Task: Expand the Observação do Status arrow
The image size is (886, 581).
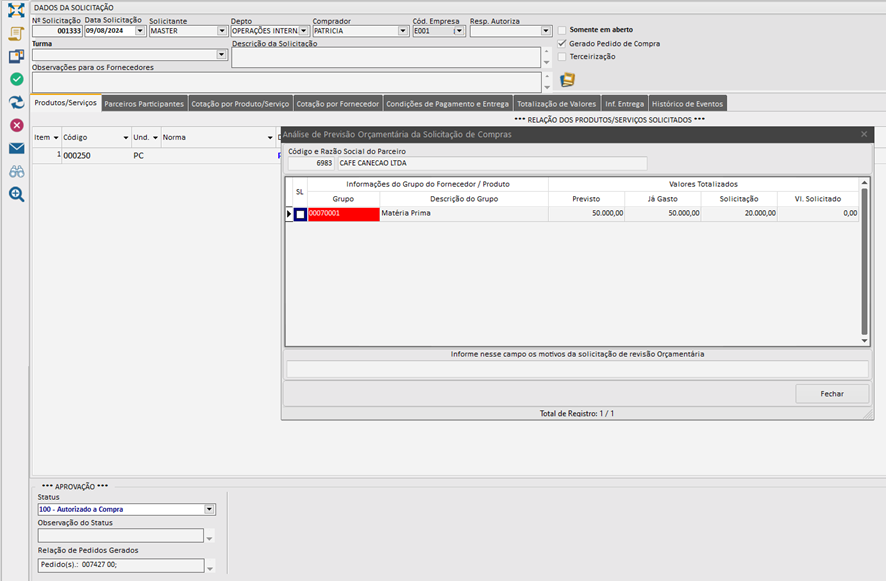Action: (210, 537)
